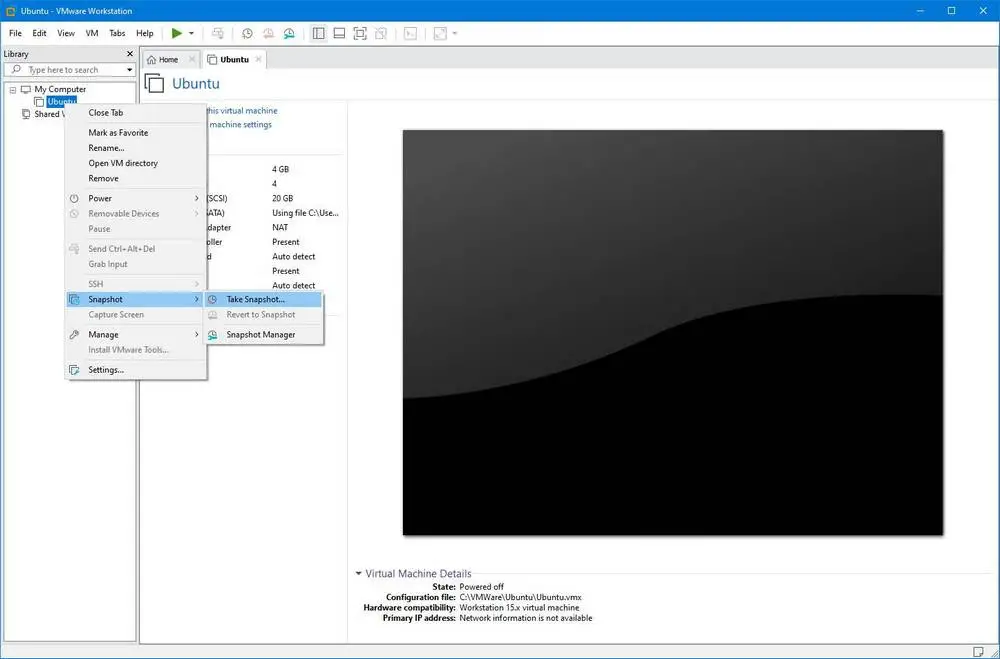Image resolution: width=1000 pixels, height=659 pixels.
Task: Click the VM icon beside the Ubuntu heading
Action: [154, 84]
